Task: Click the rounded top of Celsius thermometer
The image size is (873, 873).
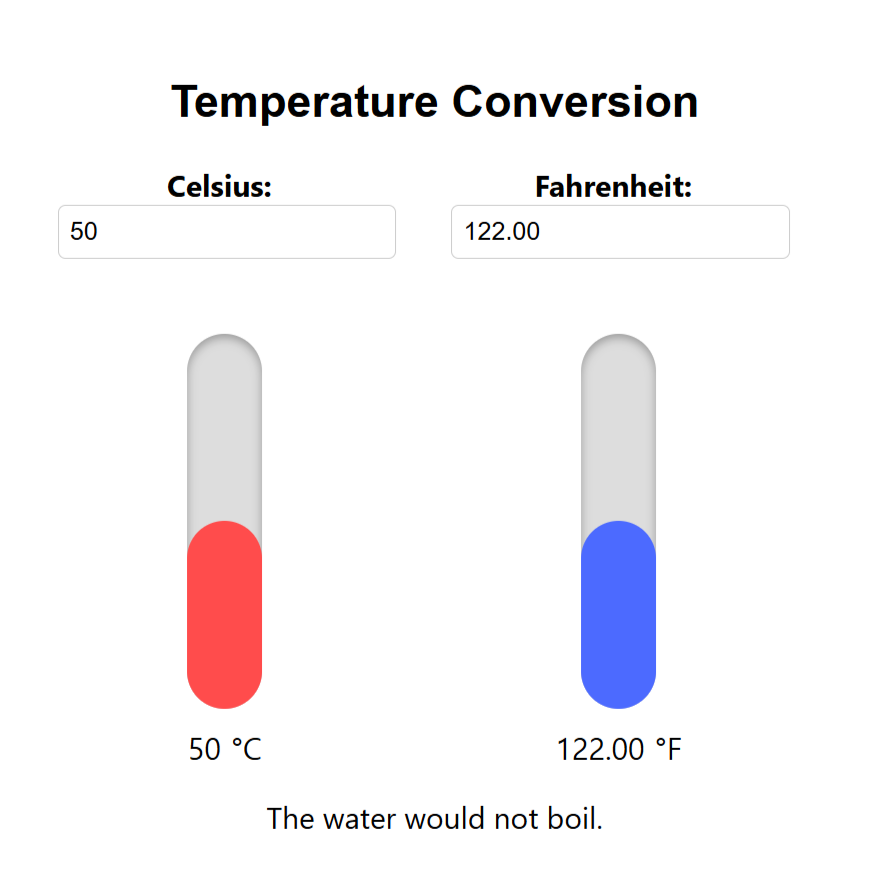Action: 224,348
